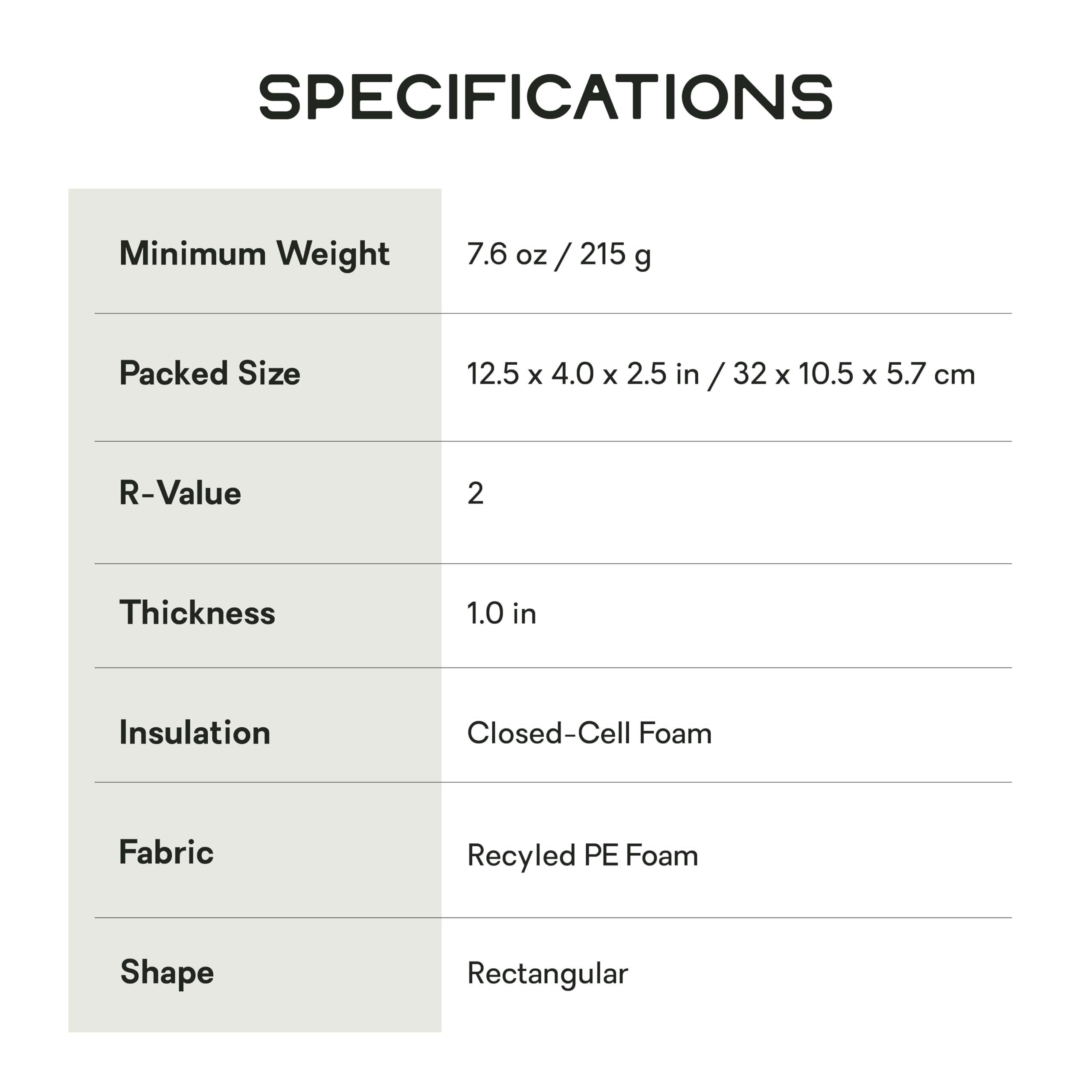Screen dimensions: 1092x1092
Task: Click the Closed-Cell Foam insulation value
Action: [589, 734]
